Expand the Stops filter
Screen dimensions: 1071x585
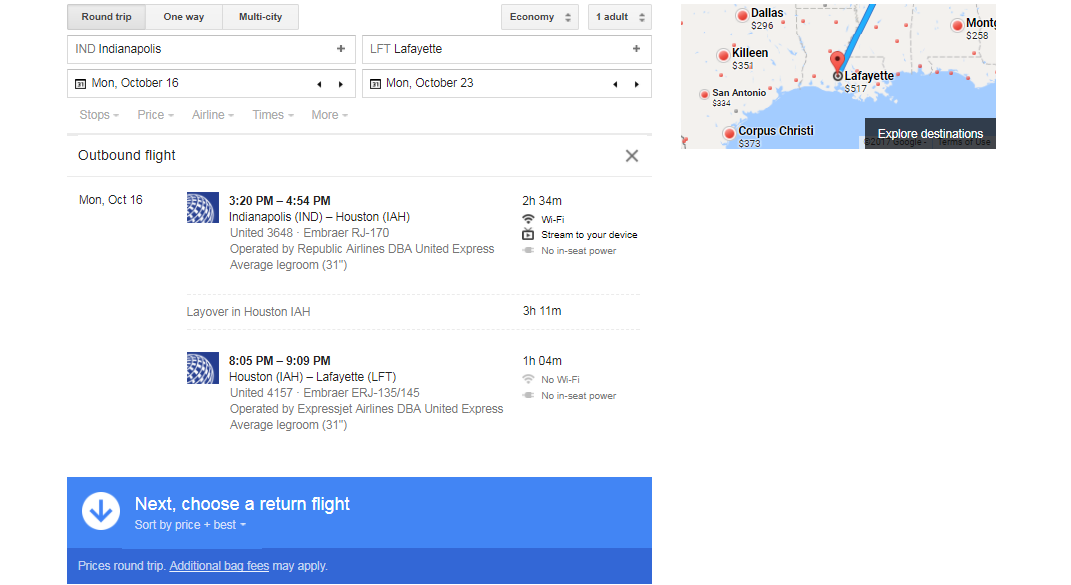click(99, 115)
